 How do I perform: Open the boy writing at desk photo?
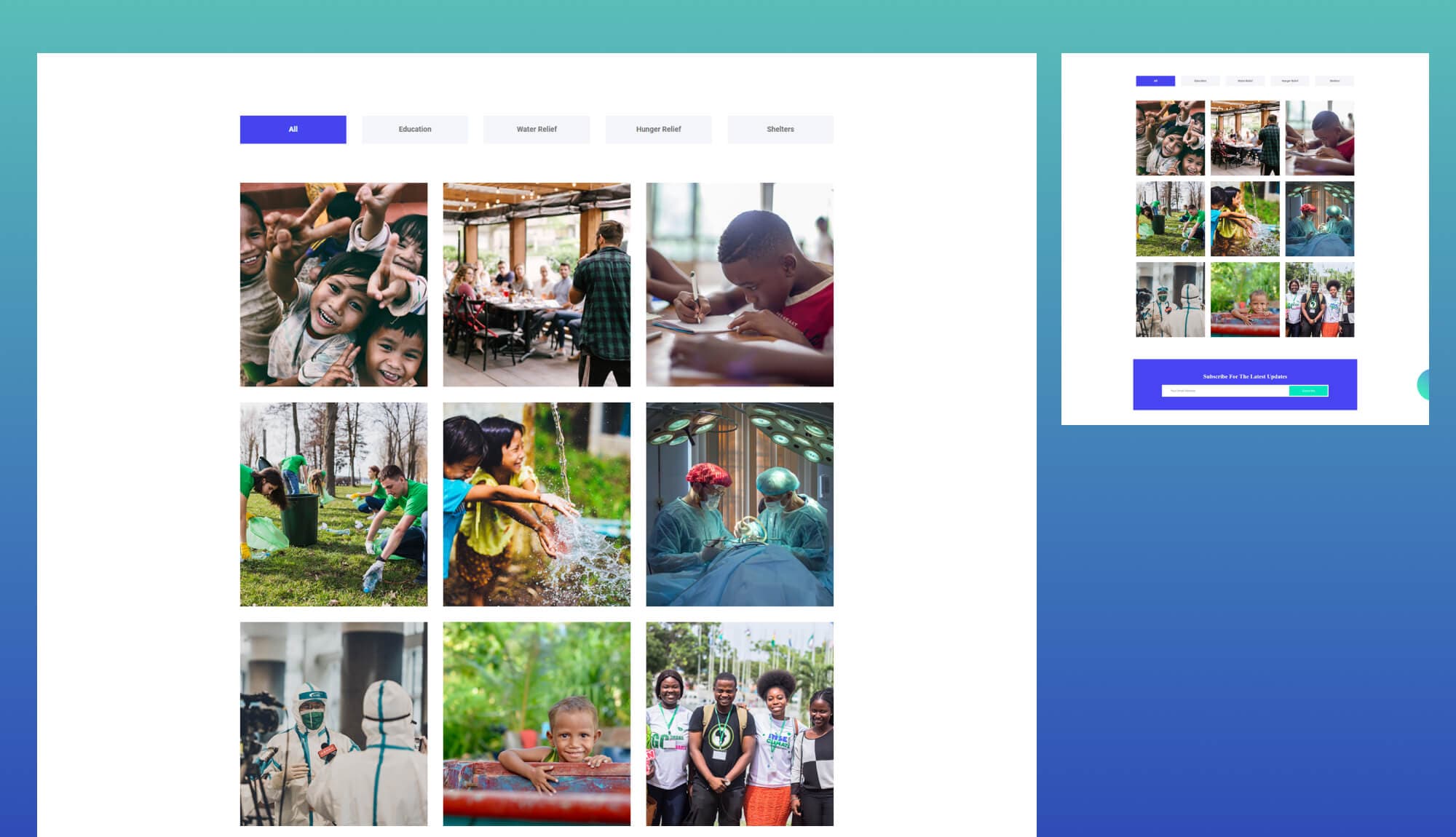click(740, 285)
